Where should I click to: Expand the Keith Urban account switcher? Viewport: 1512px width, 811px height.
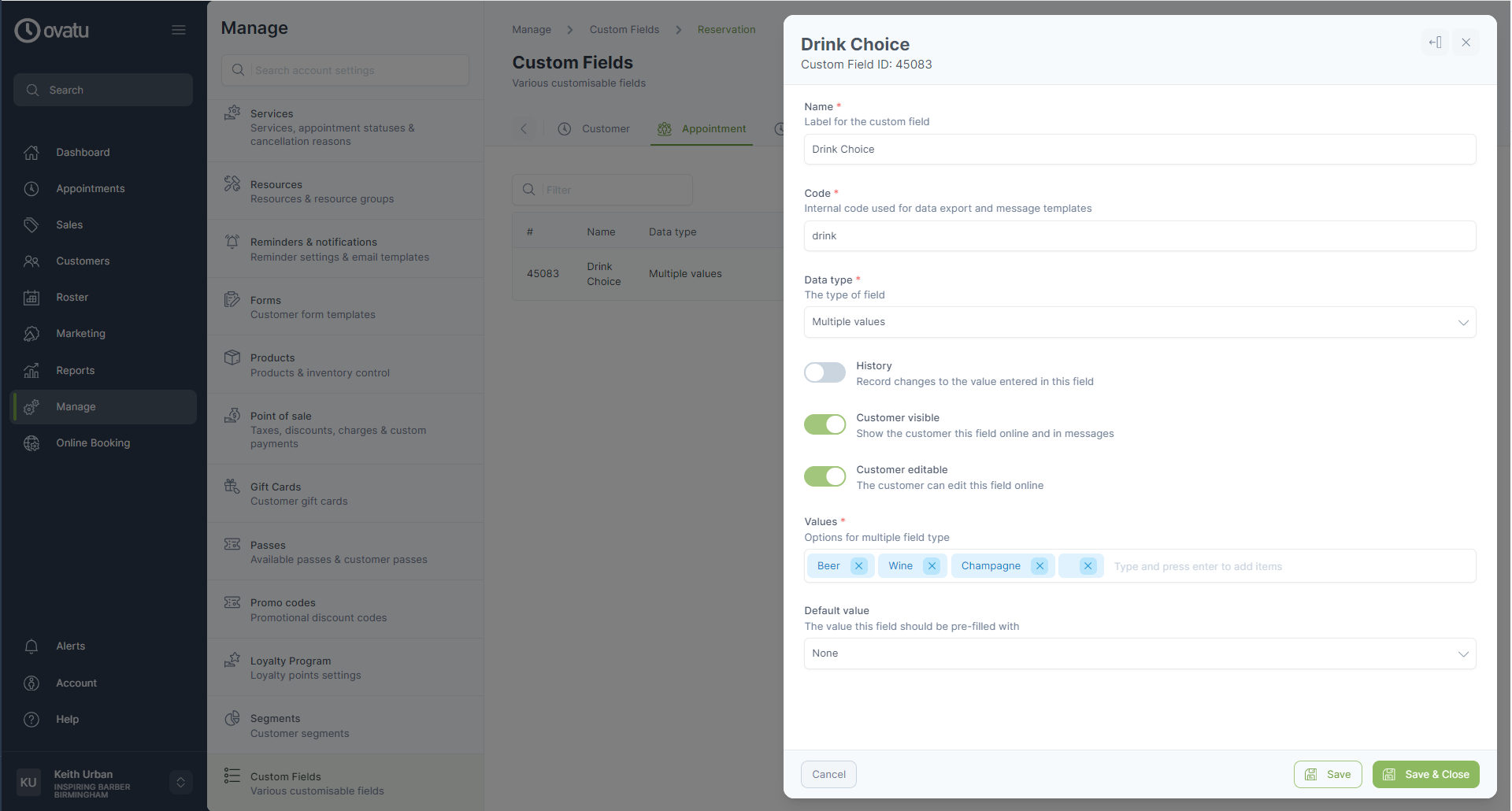pyautogui.click(x=180, y=782)
